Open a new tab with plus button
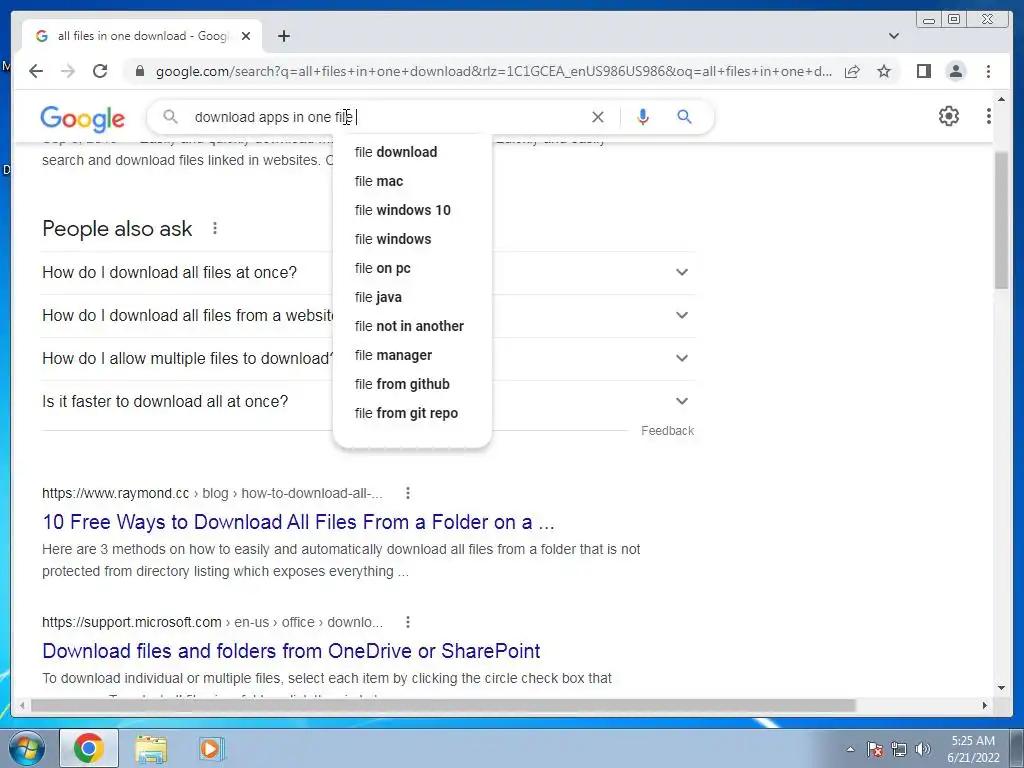 click(x=283, y=36)
